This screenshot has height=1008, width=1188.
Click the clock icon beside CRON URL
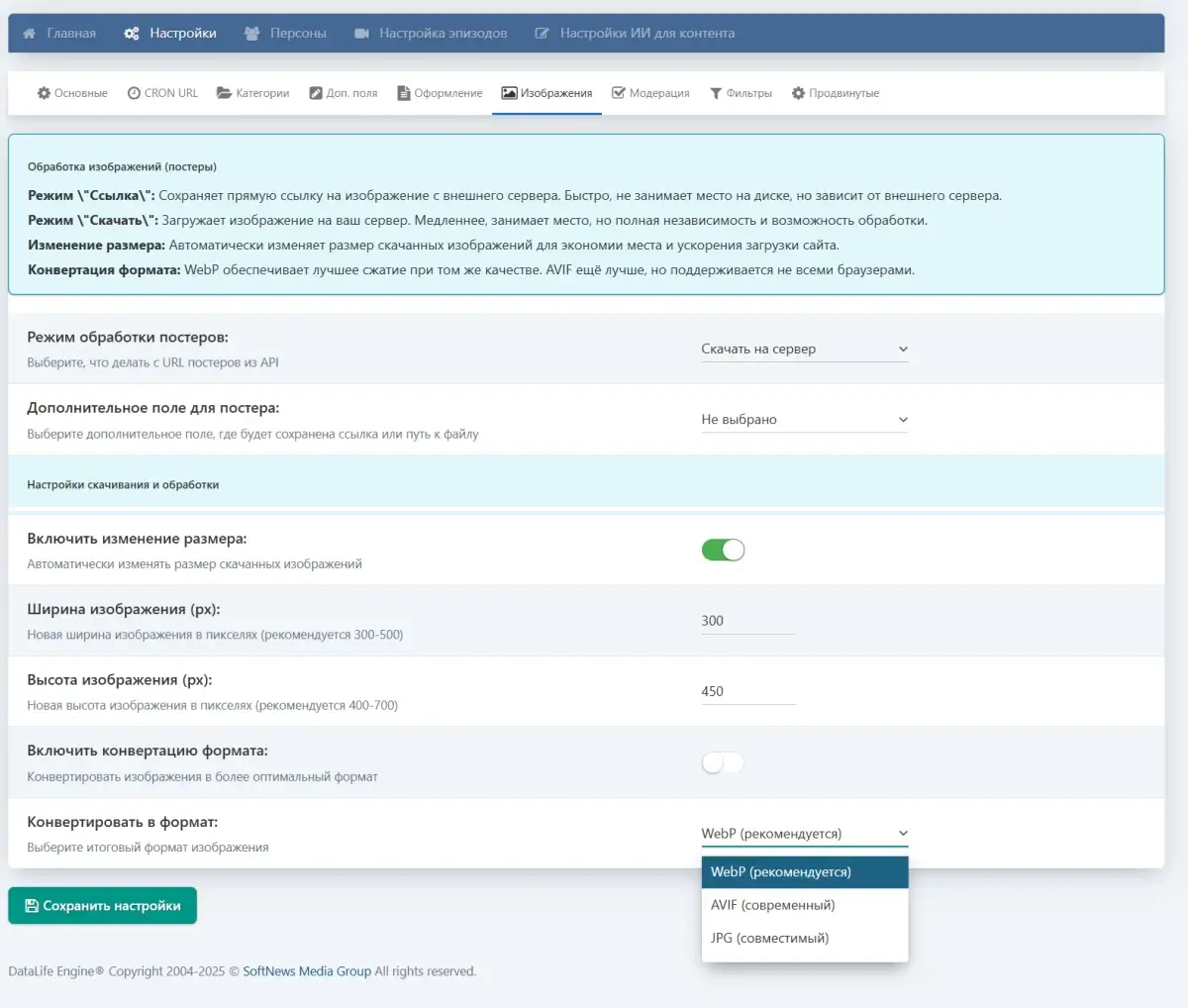(135, 93)
